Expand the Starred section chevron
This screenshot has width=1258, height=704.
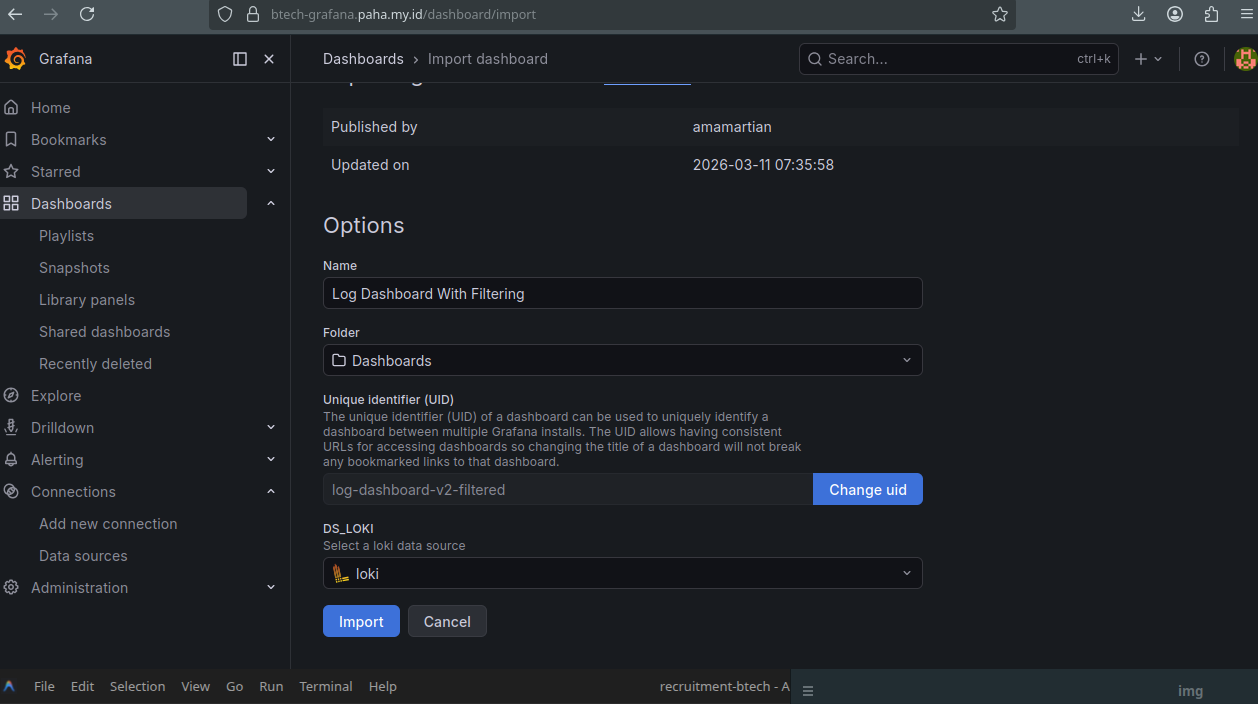click(x=271, y=171)
